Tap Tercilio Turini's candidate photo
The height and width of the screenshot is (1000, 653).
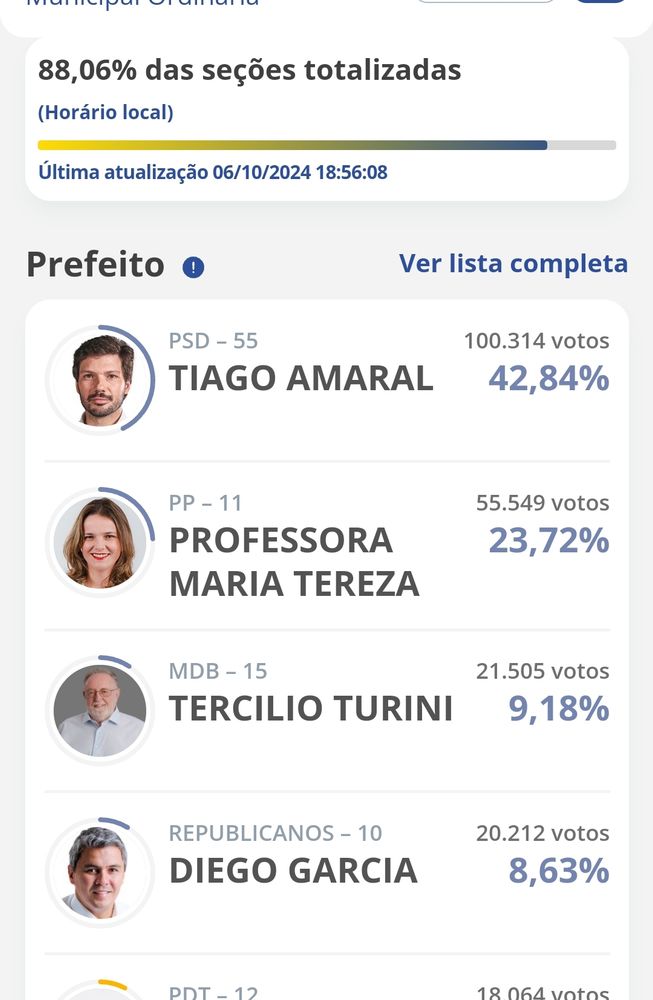100,710
